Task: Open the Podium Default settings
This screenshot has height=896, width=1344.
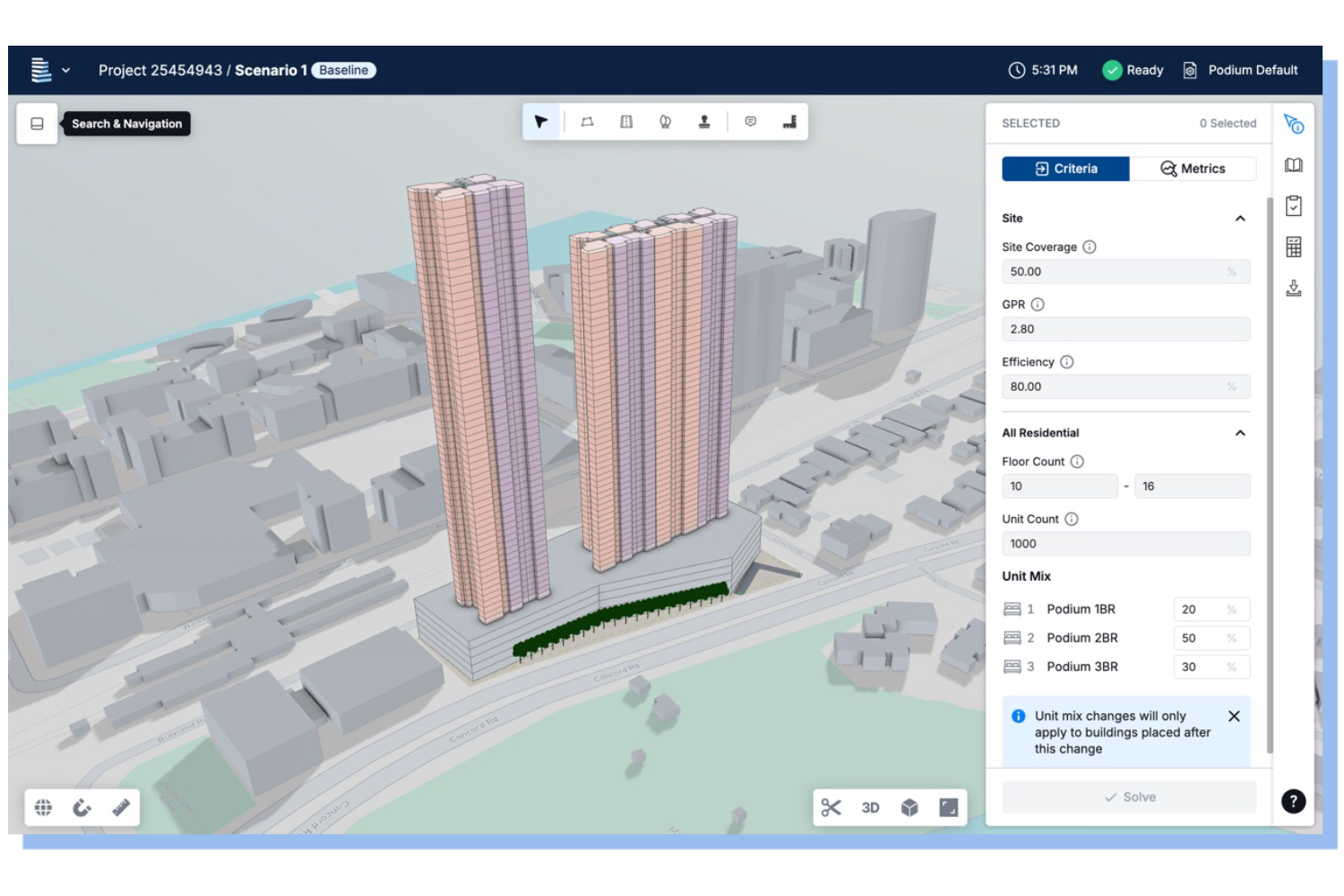Action: pos(1241,70)
